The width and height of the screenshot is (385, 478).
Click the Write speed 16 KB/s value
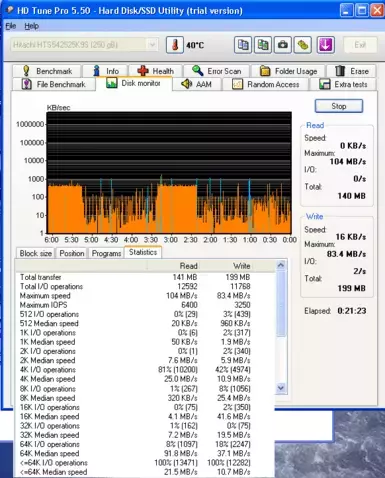351,237
